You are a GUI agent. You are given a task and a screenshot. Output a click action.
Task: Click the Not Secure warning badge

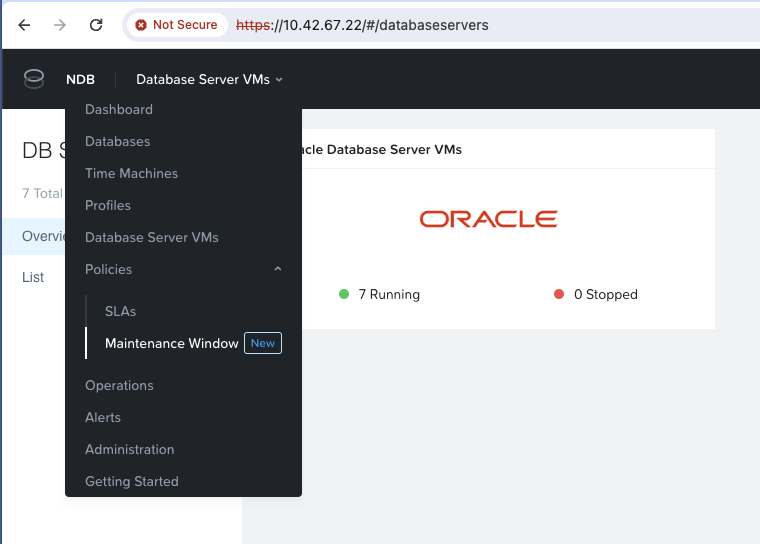pyautogui.click(x=176, y=25)
